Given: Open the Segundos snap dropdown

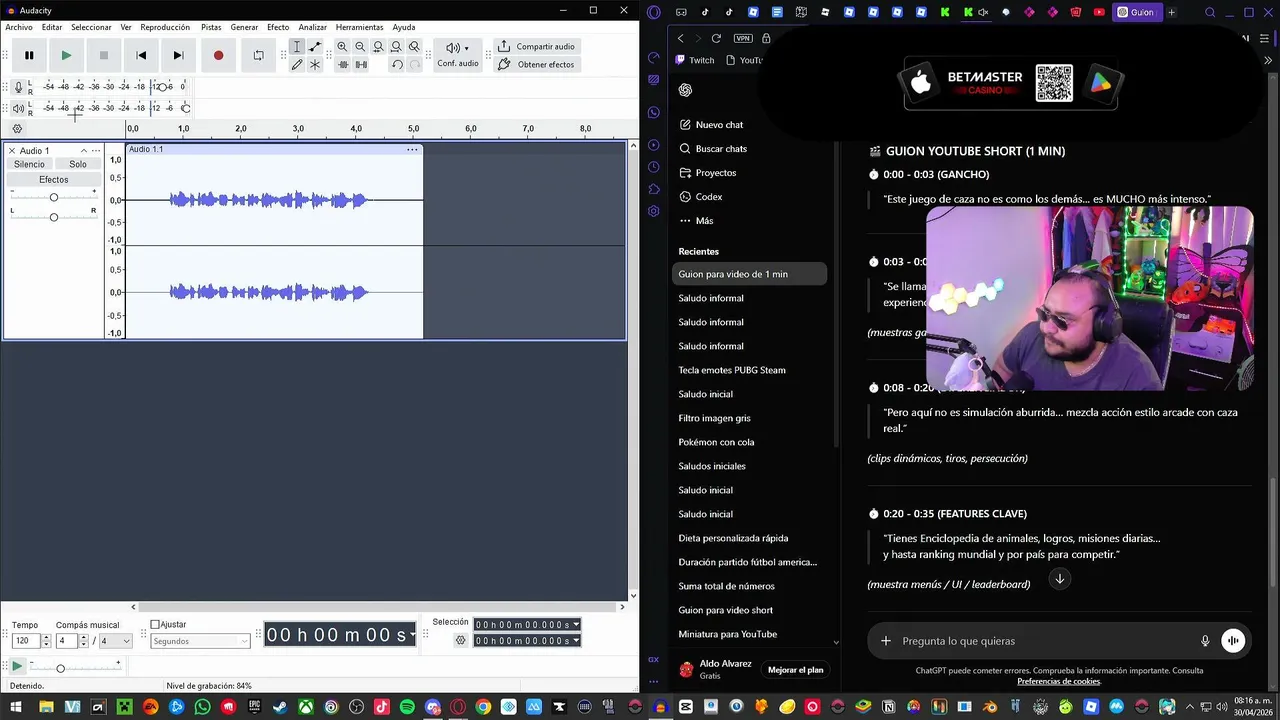Looking at the screenshot, I should click(200, 641).
